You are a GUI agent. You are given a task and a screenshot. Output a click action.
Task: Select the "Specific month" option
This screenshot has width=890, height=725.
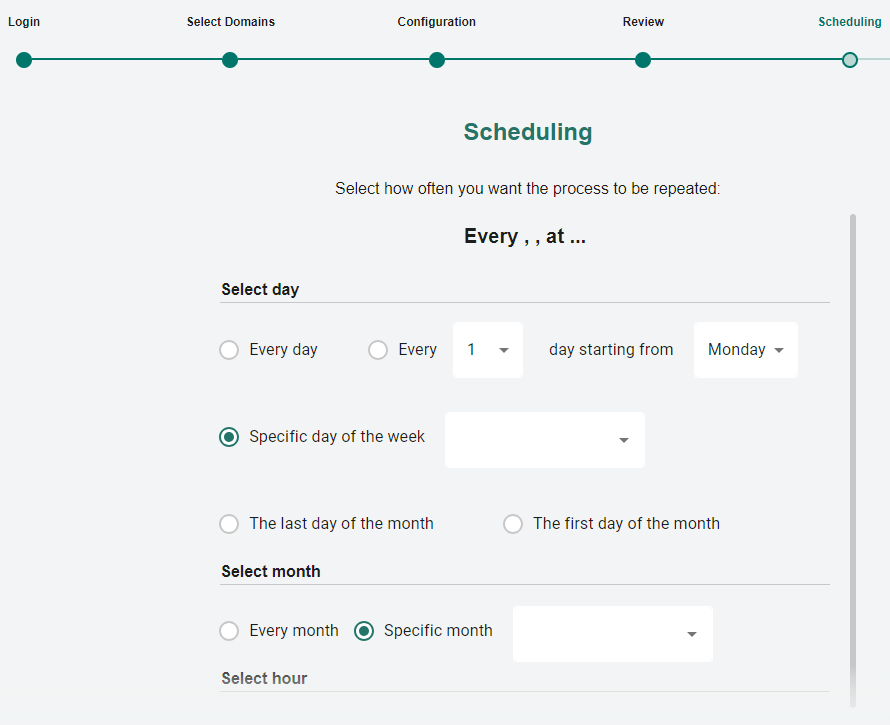pos(364,631)
